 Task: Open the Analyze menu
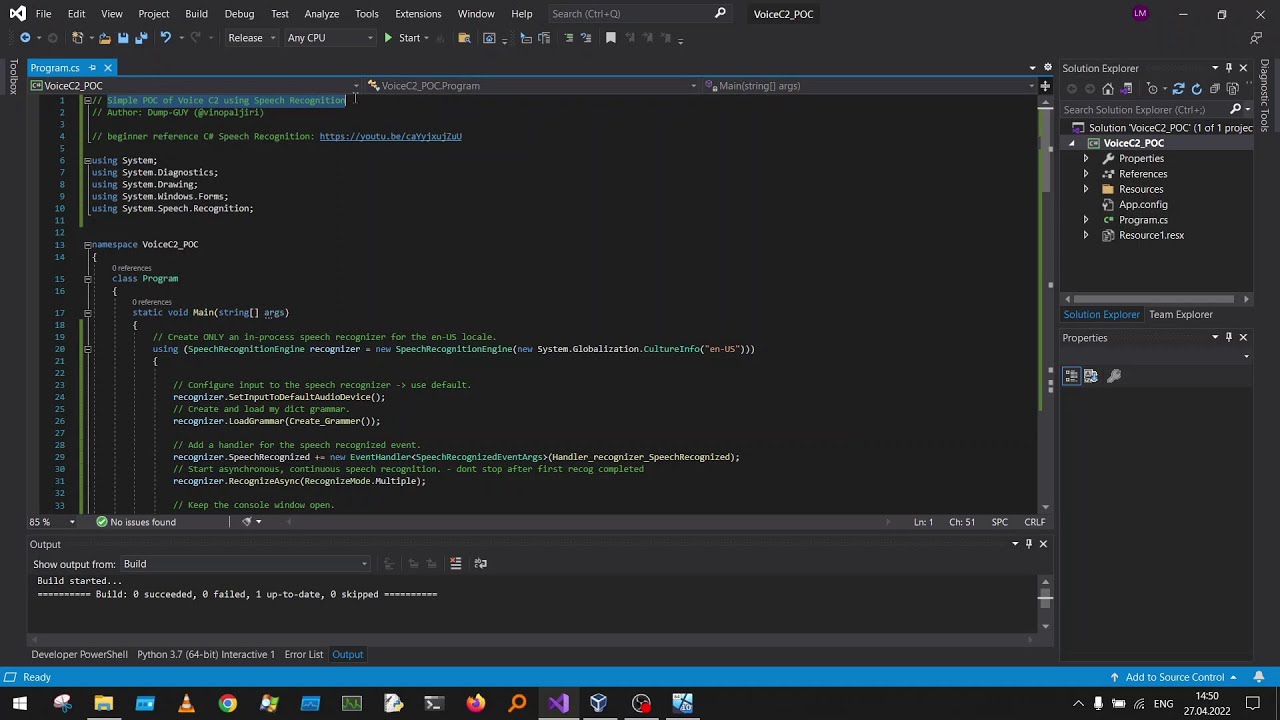(x=322, y=14)
